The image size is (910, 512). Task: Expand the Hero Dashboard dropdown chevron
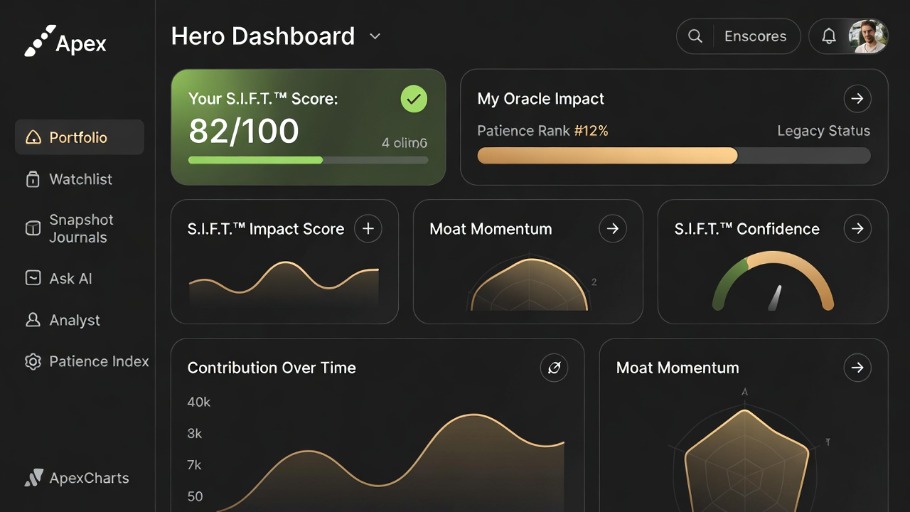tap(375, 37)
